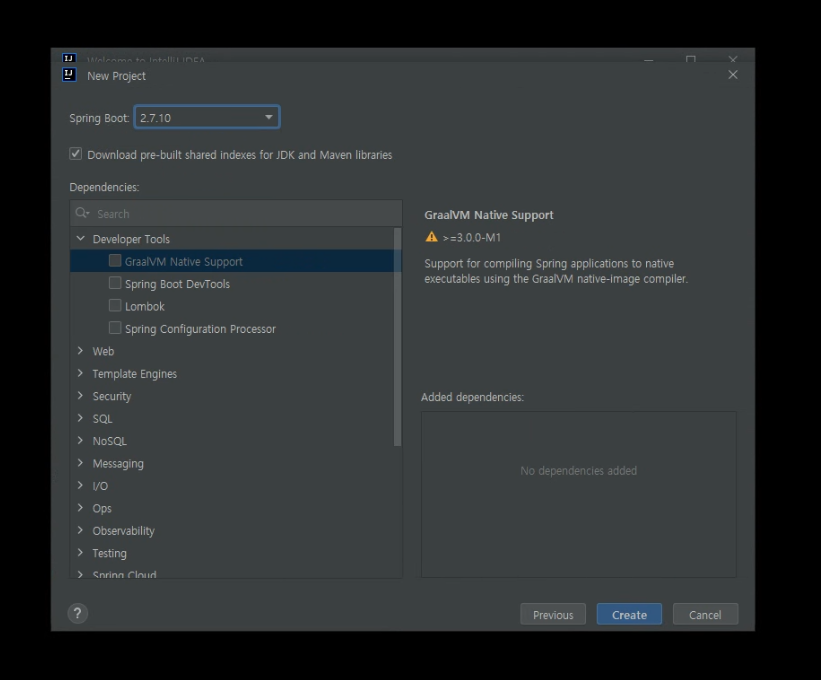This screenshot has height=680, width=821.
Task: Click the search magnifier icon
Action: pyautogui.click(x=82, y=213)
